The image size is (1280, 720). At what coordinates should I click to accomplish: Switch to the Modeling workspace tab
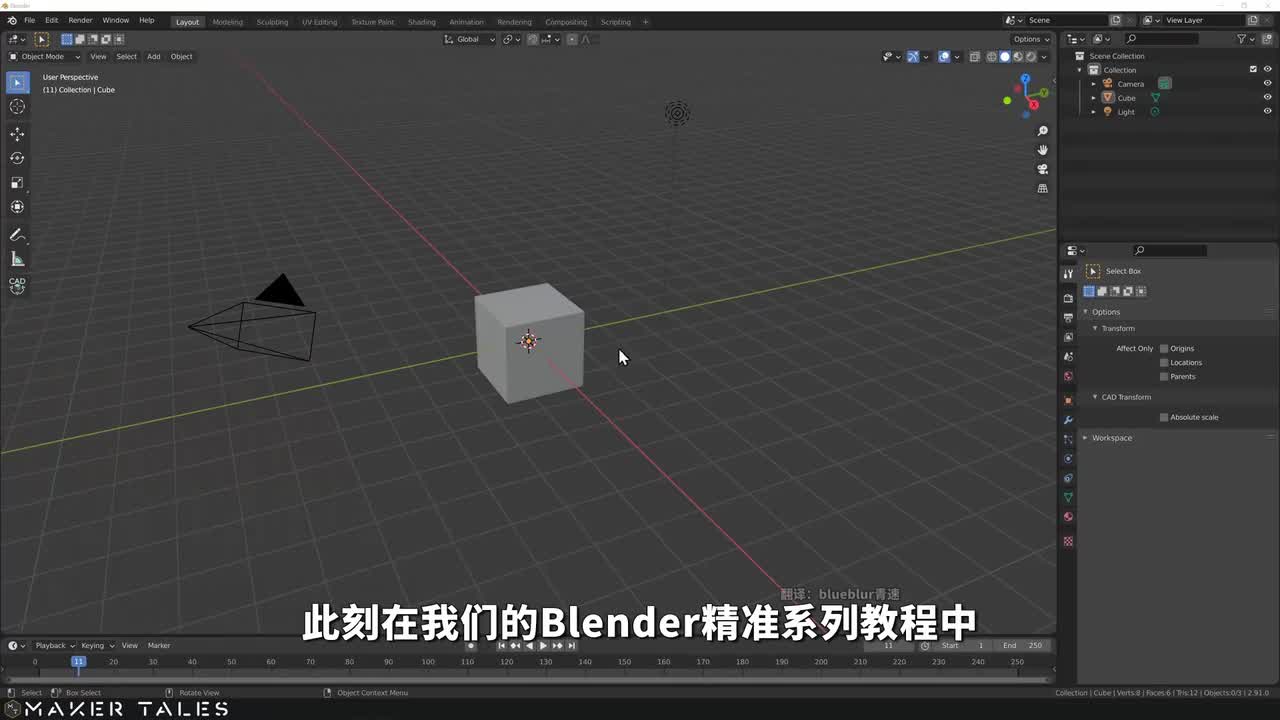pos(227,22)
